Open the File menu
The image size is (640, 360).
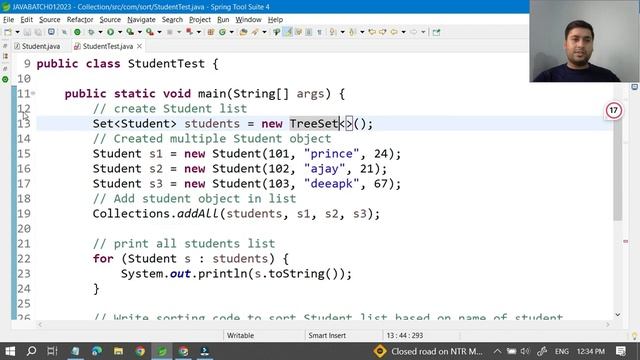coord(8,20)
